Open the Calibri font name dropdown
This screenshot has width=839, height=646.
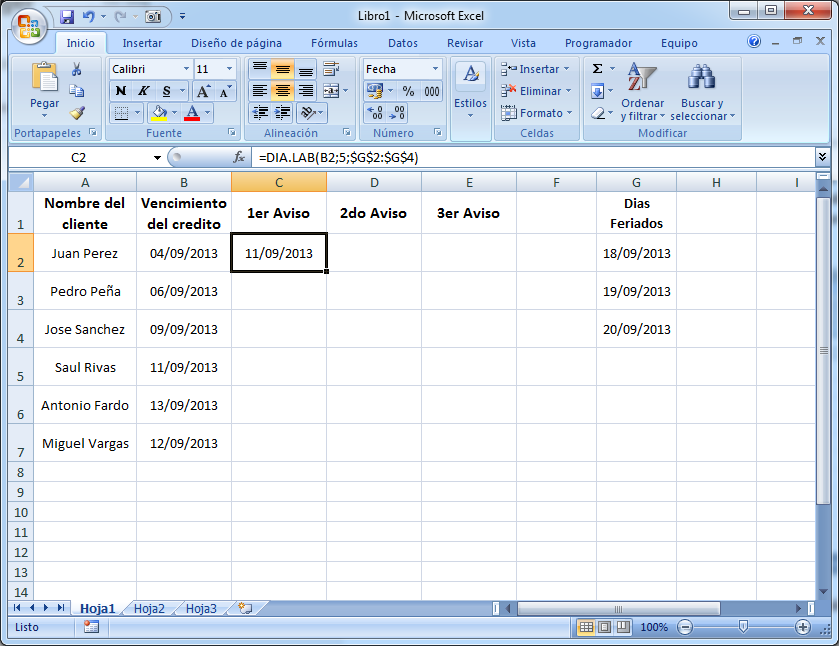[x=186, y=69]
